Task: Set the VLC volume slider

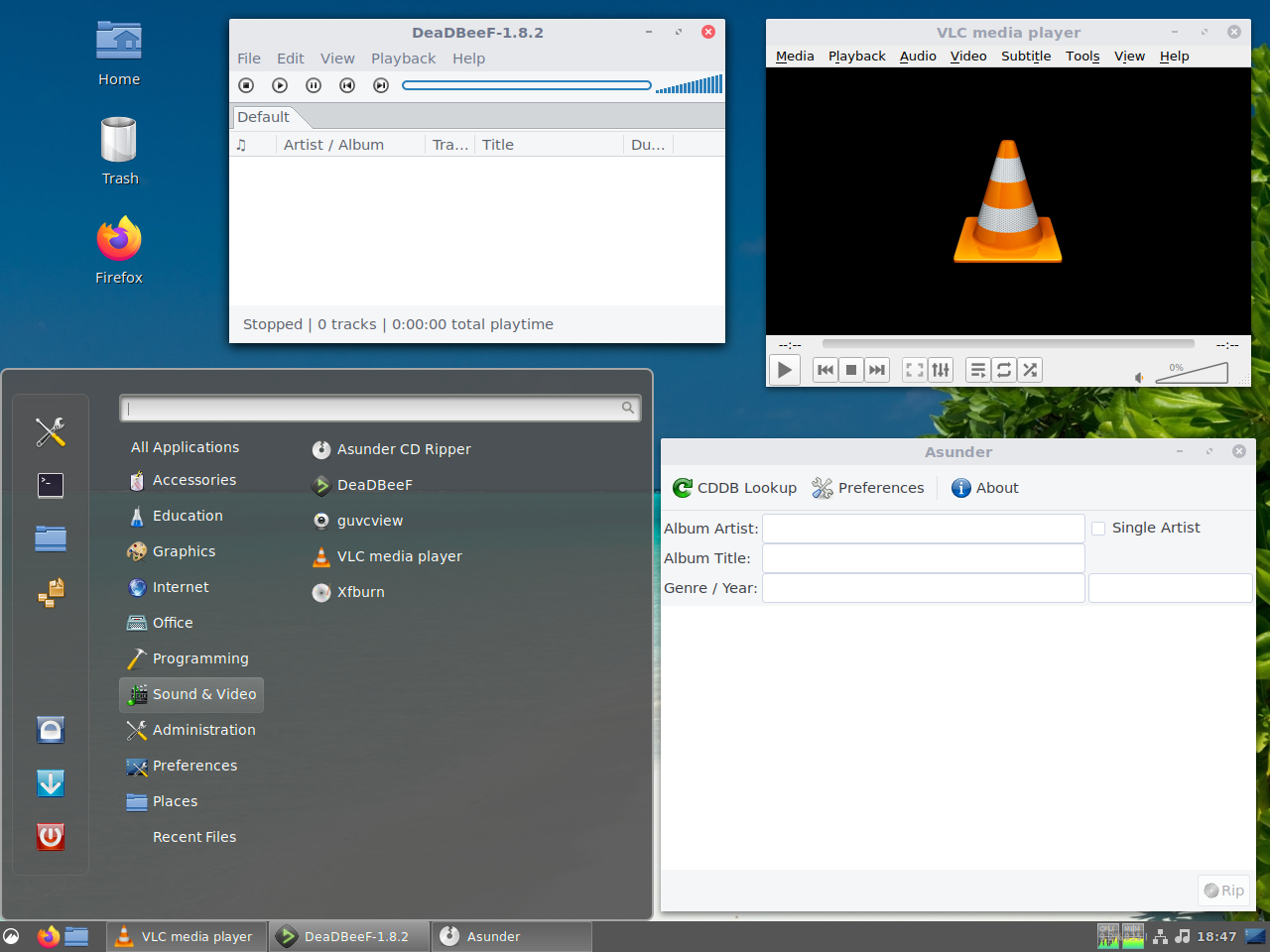Action: point(1193,373)
